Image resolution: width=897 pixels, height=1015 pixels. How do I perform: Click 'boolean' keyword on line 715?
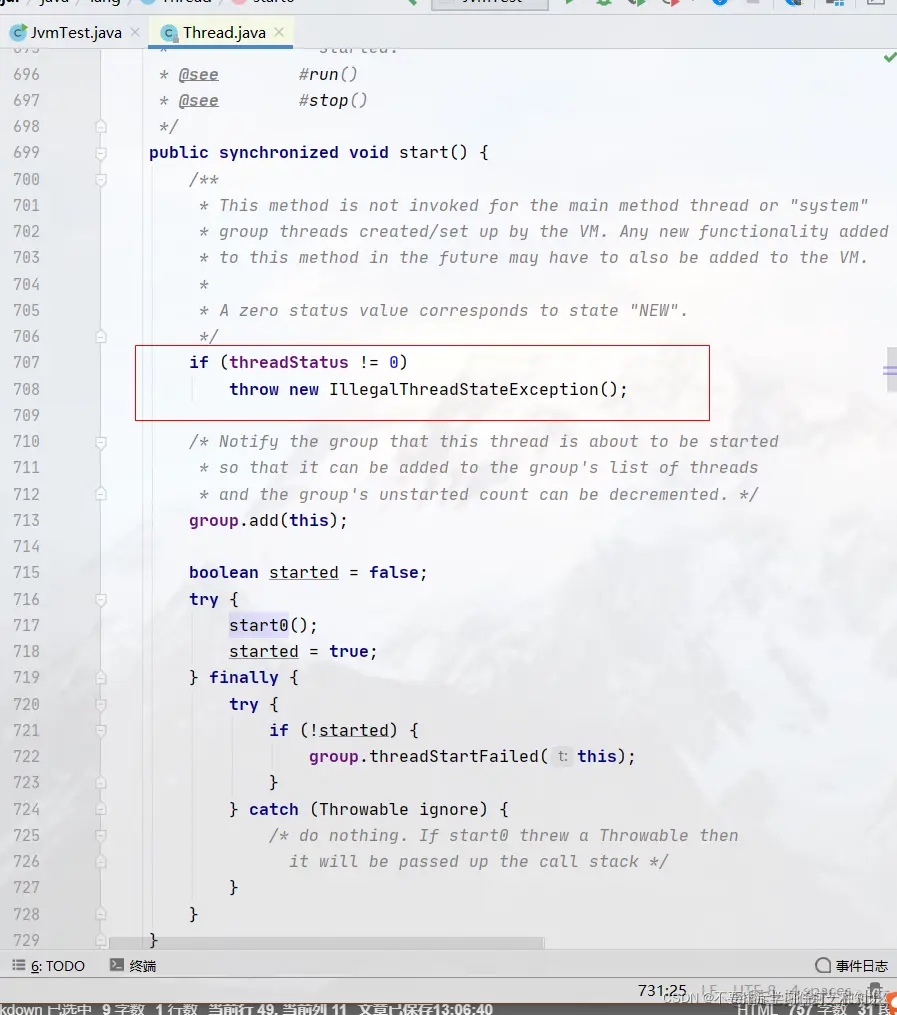(223, 573)
